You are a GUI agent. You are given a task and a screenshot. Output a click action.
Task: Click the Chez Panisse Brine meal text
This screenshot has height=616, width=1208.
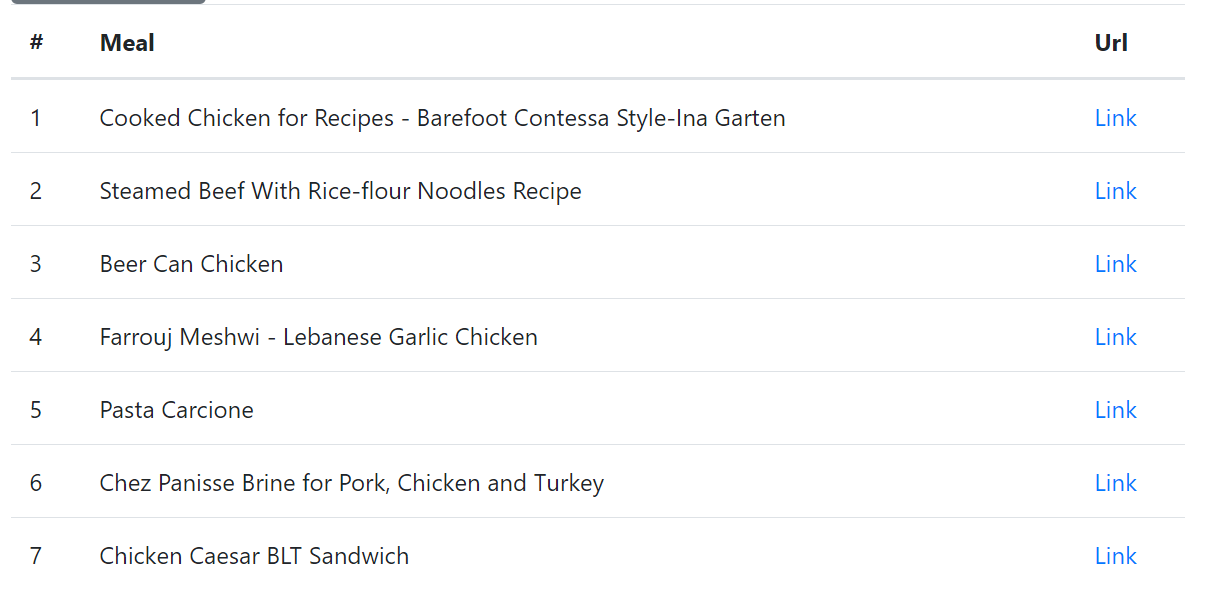click(352, 483)
